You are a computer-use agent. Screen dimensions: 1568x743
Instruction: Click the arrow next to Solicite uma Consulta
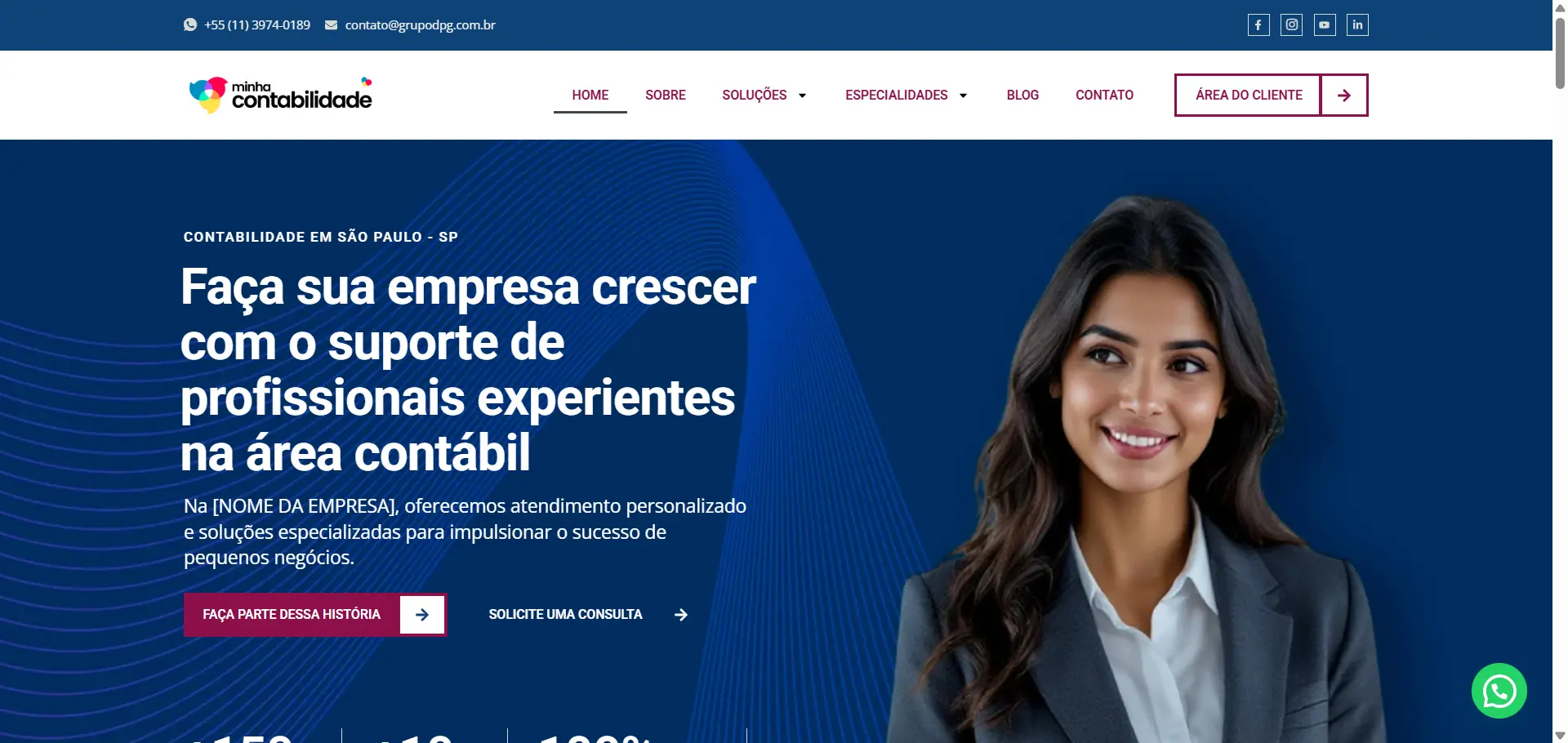click(x=681, y=615)
